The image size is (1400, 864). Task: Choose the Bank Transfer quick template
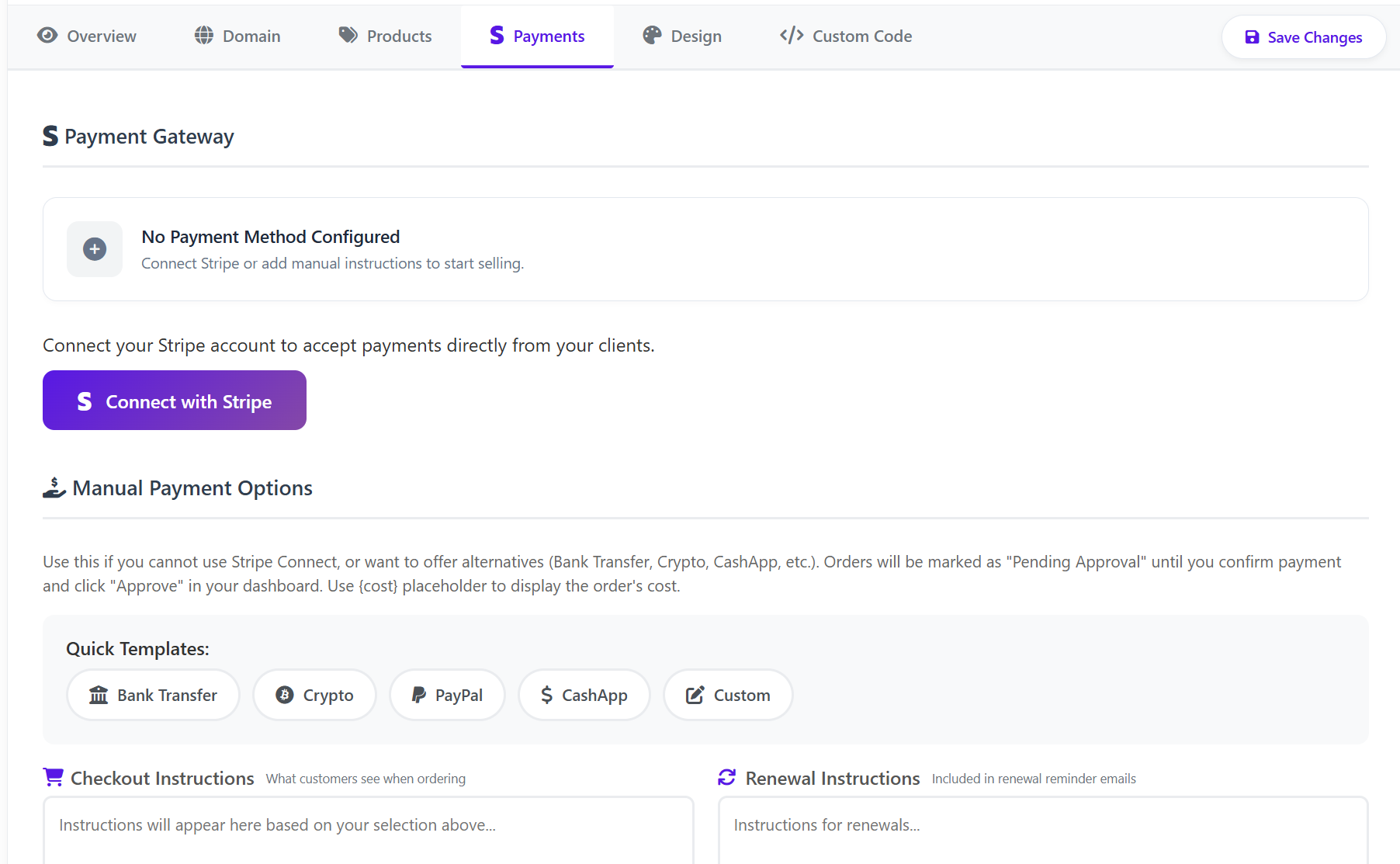153,696
